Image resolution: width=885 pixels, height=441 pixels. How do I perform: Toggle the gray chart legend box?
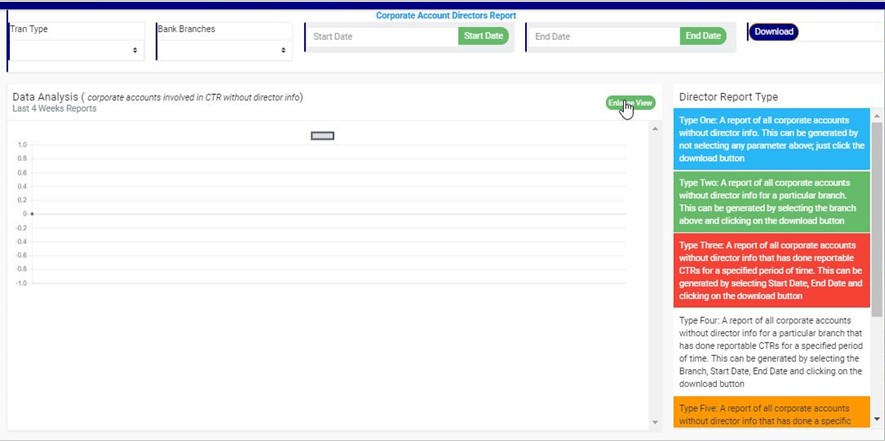click(x=322, y=136)
